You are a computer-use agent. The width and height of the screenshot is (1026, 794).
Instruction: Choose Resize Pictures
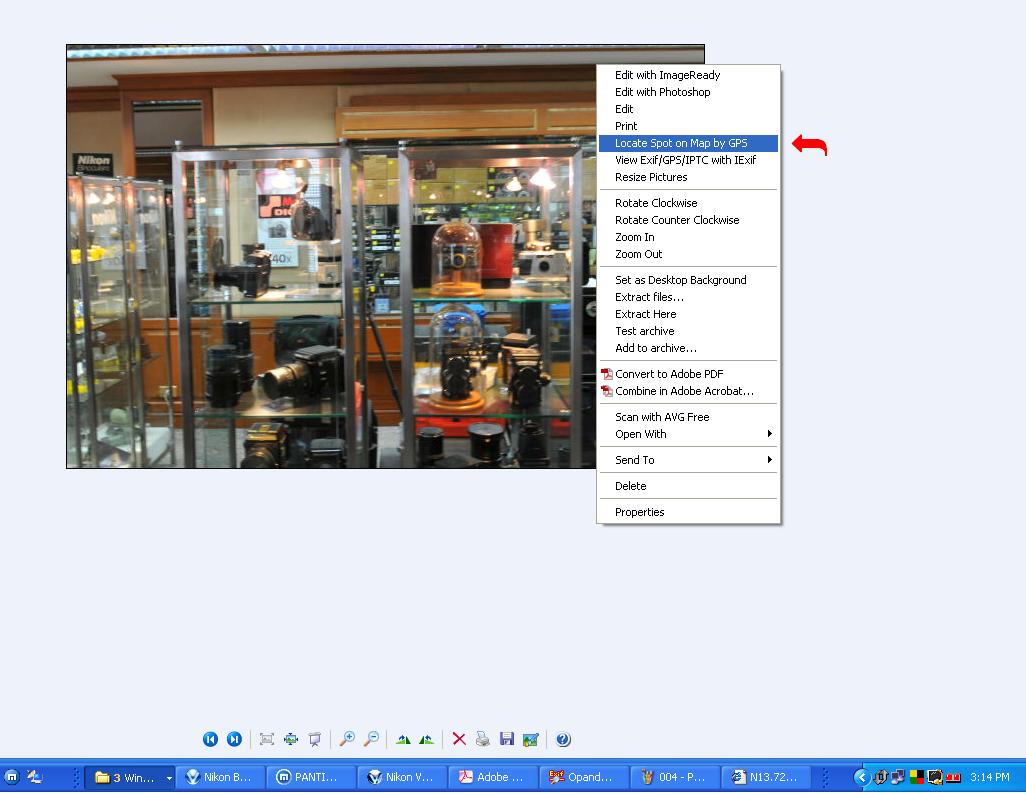tap(688, 177)
